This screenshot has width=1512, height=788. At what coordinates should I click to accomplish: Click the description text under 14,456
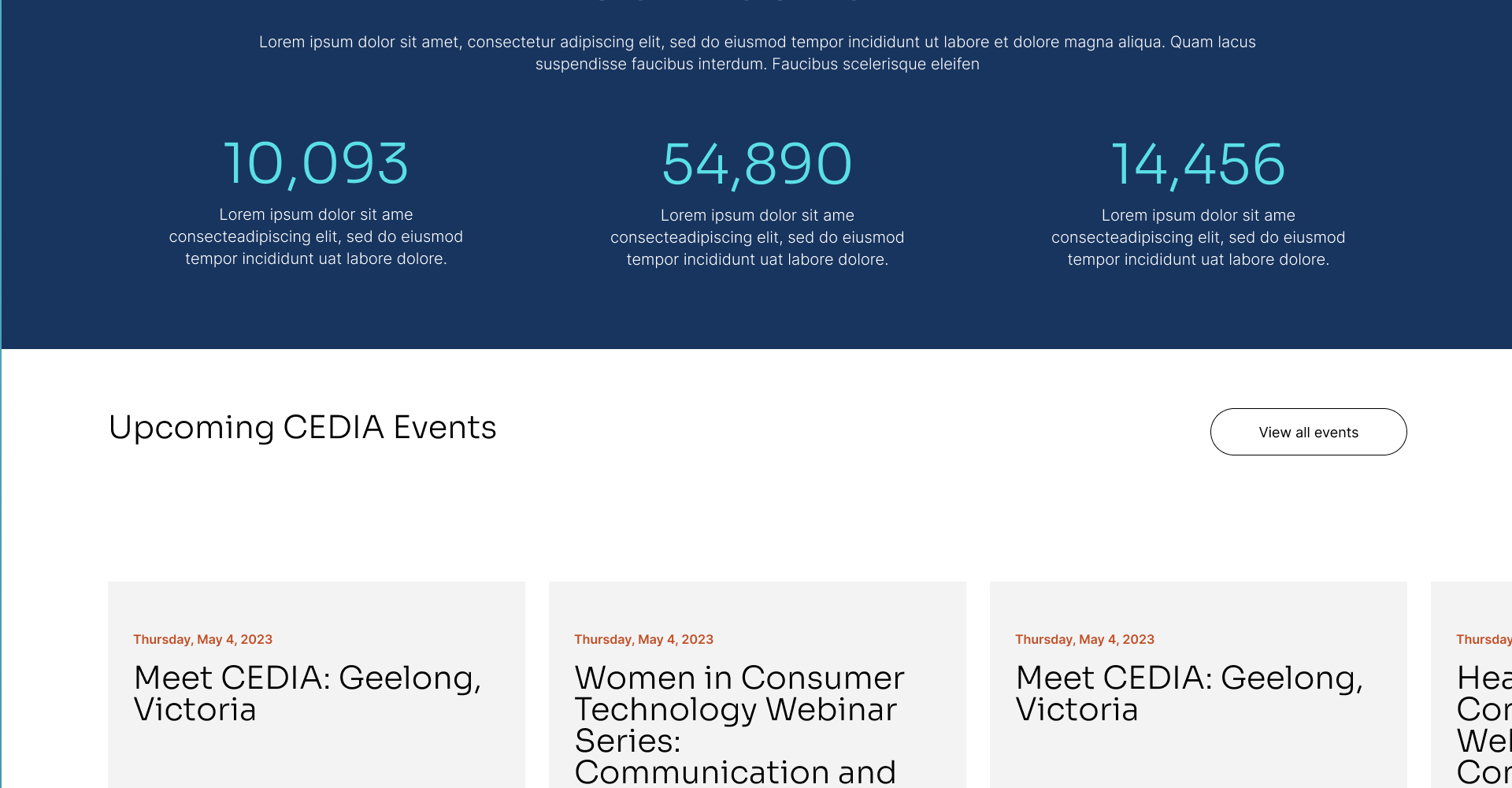point(1198,237)
